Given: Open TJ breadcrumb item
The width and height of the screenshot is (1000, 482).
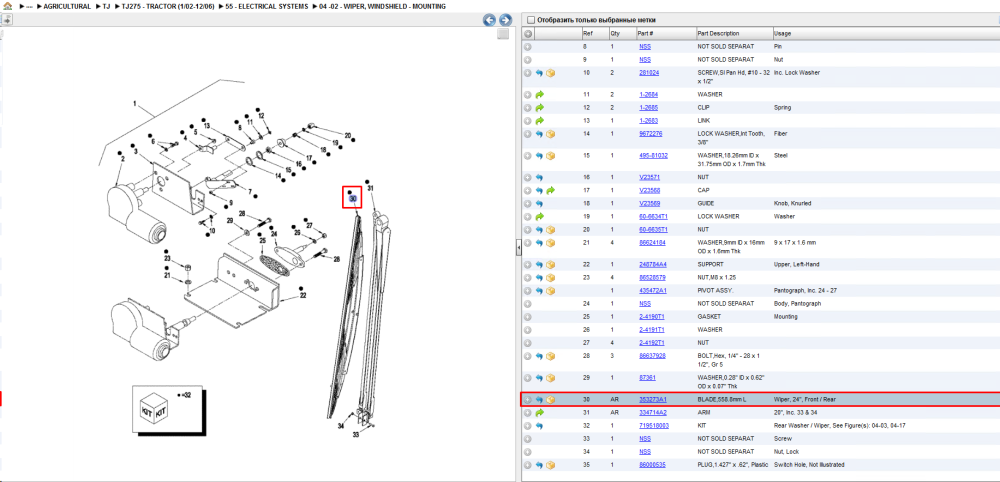Looking at the screenshot, I should pos(107,6).
